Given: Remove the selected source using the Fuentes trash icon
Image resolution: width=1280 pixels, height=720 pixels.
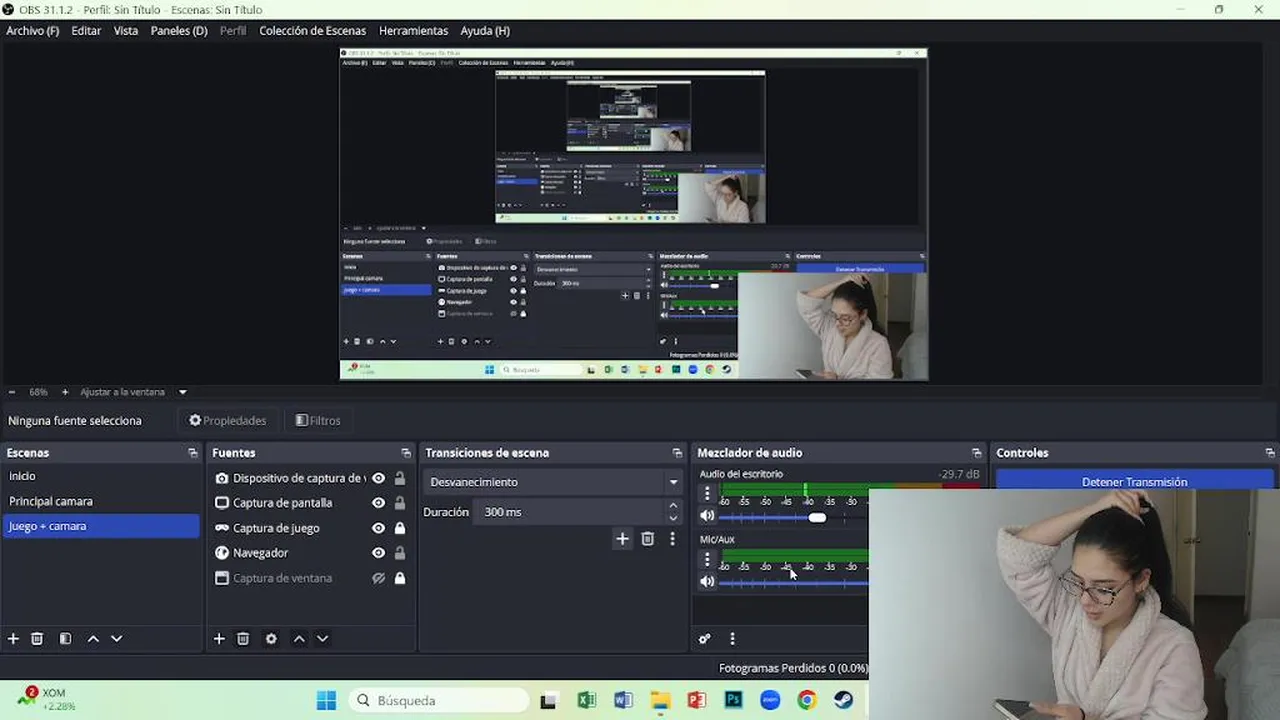Looking at the screenshot, I should (x=243, y=639).
